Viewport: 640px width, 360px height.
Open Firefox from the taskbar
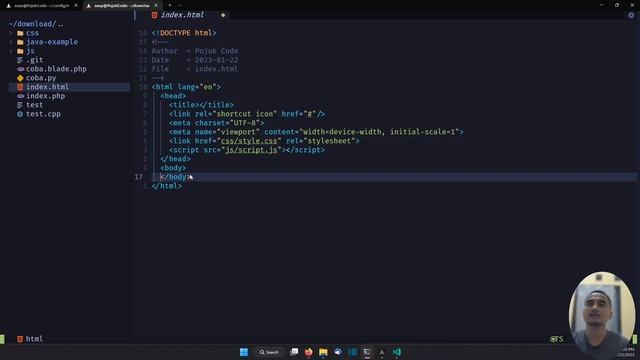pos(309,352)
